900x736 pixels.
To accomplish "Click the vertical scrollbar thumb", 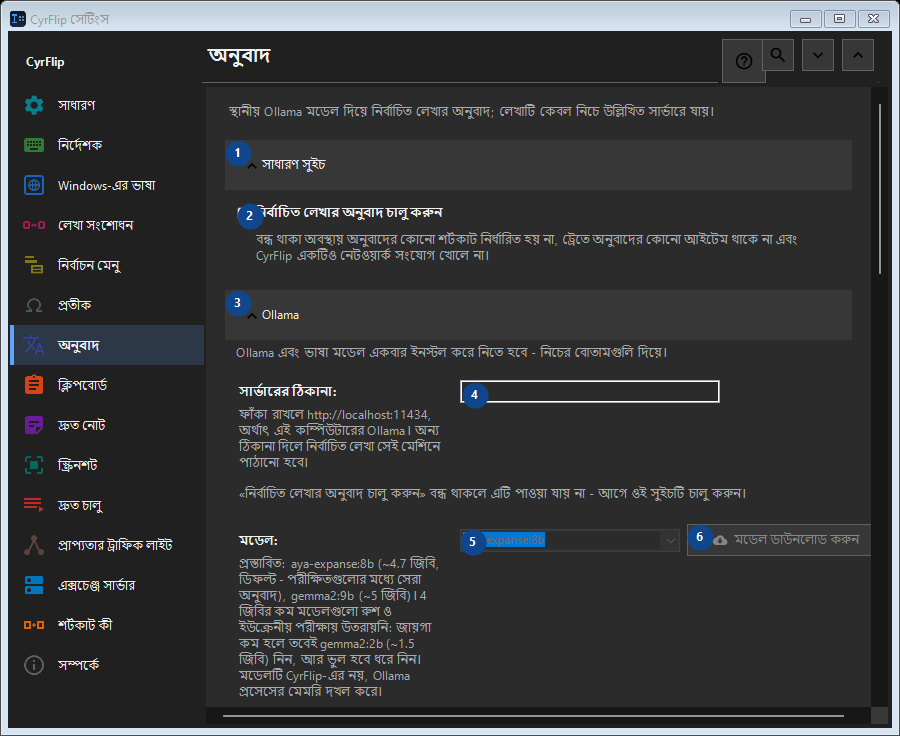I will click(x=880, y=188).
